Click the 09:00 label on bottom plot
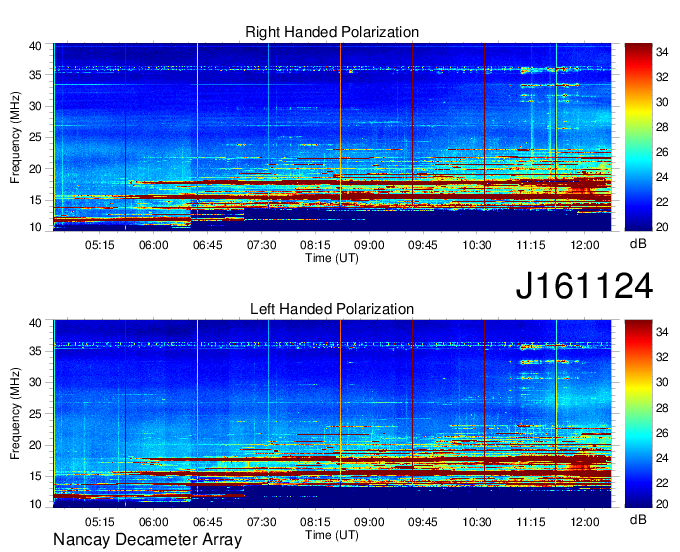The height and width of the screenshot is (552, 680). [x=369, y=522]
